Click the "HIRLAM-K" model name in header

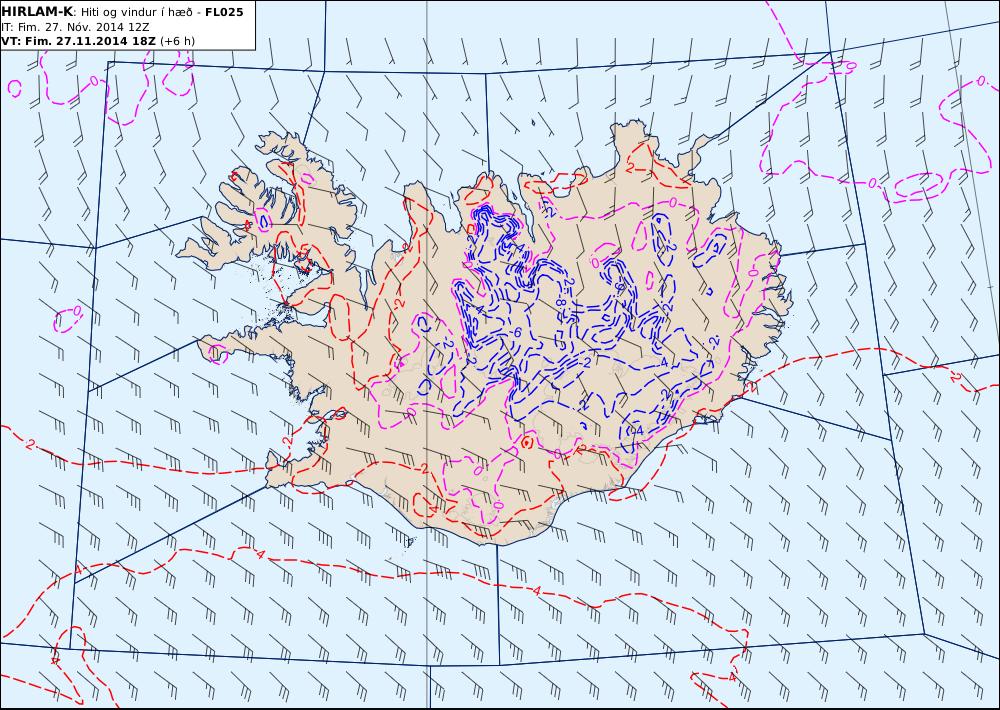click(x=37, y=12)
